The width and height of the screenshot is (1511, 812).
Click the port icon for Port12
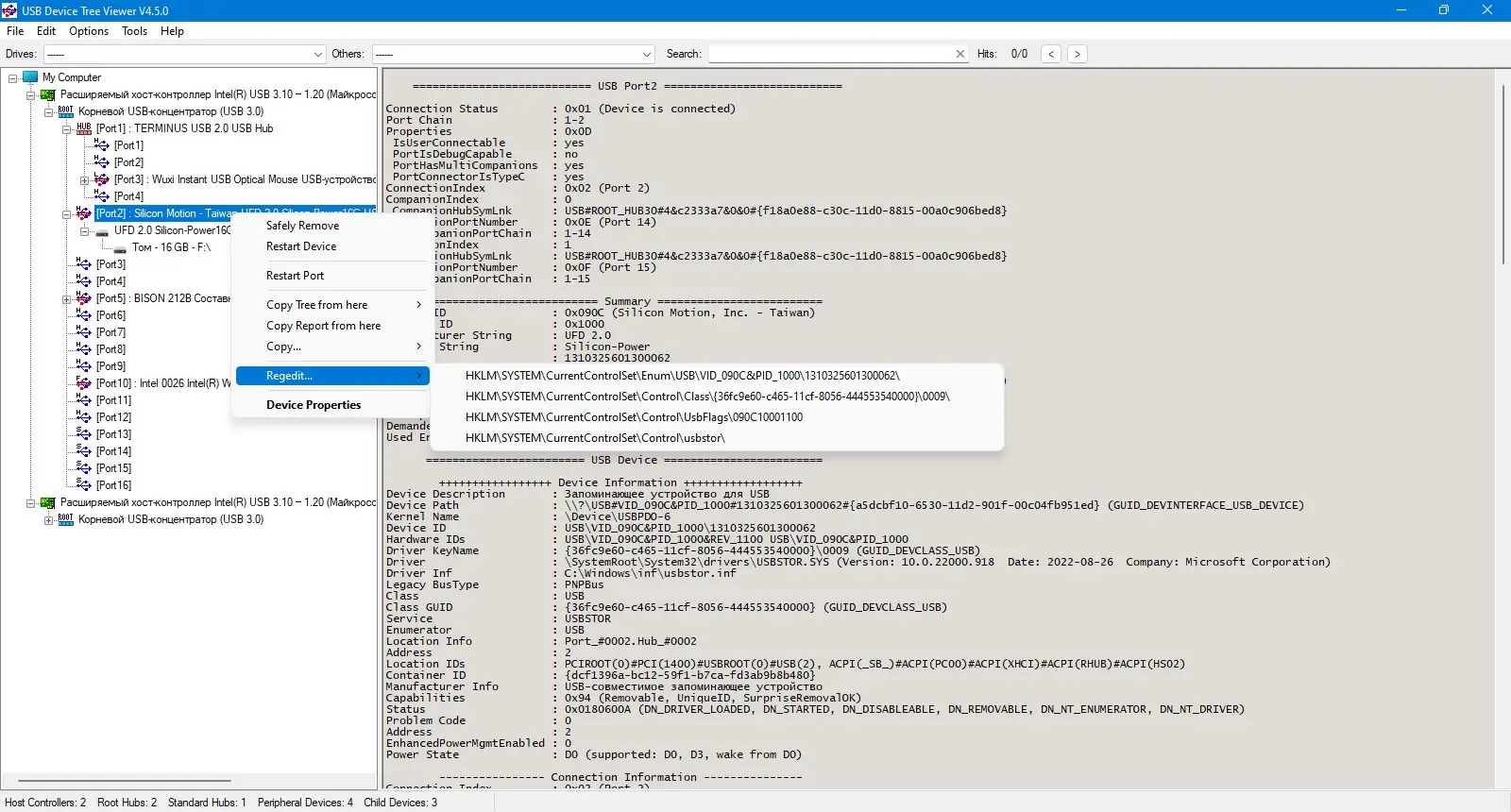pos(84,417)
